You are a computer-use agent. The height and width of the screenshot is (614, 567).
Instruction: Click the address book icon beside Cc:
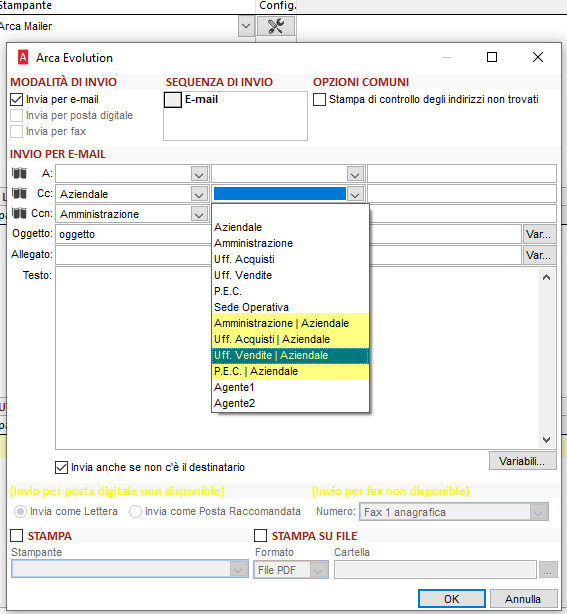19,193
